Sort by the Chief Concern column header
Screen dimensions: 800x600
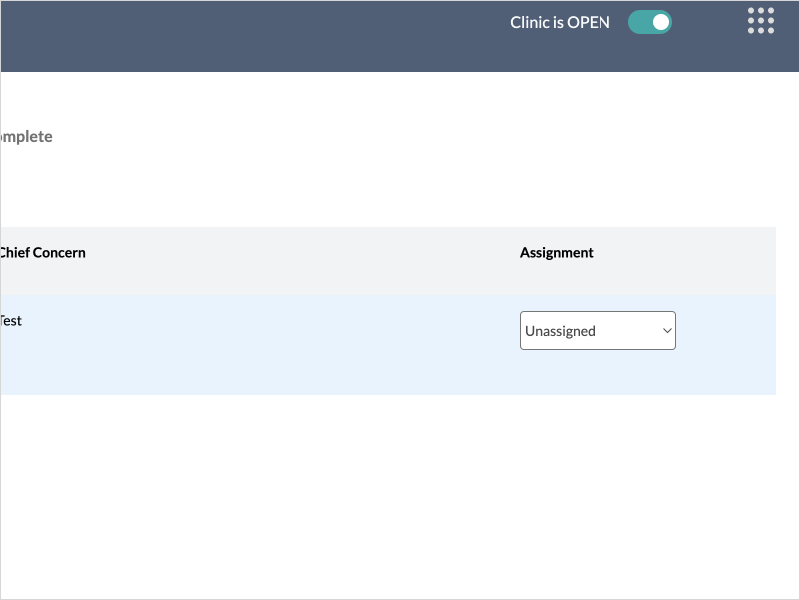tap(42, 253)
